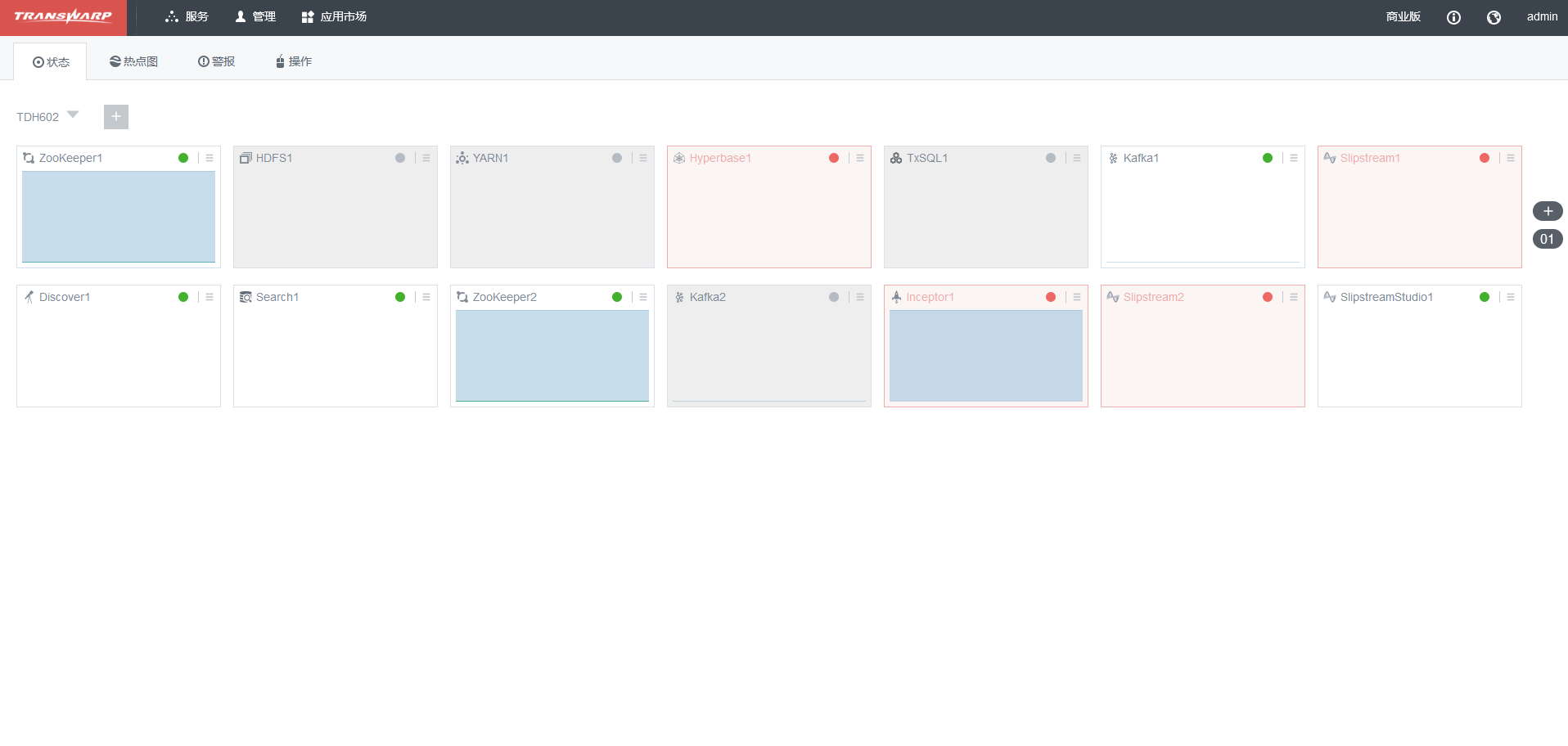Open the admin user menu
1568x746 pixels.
click(x=1542, y=17)
